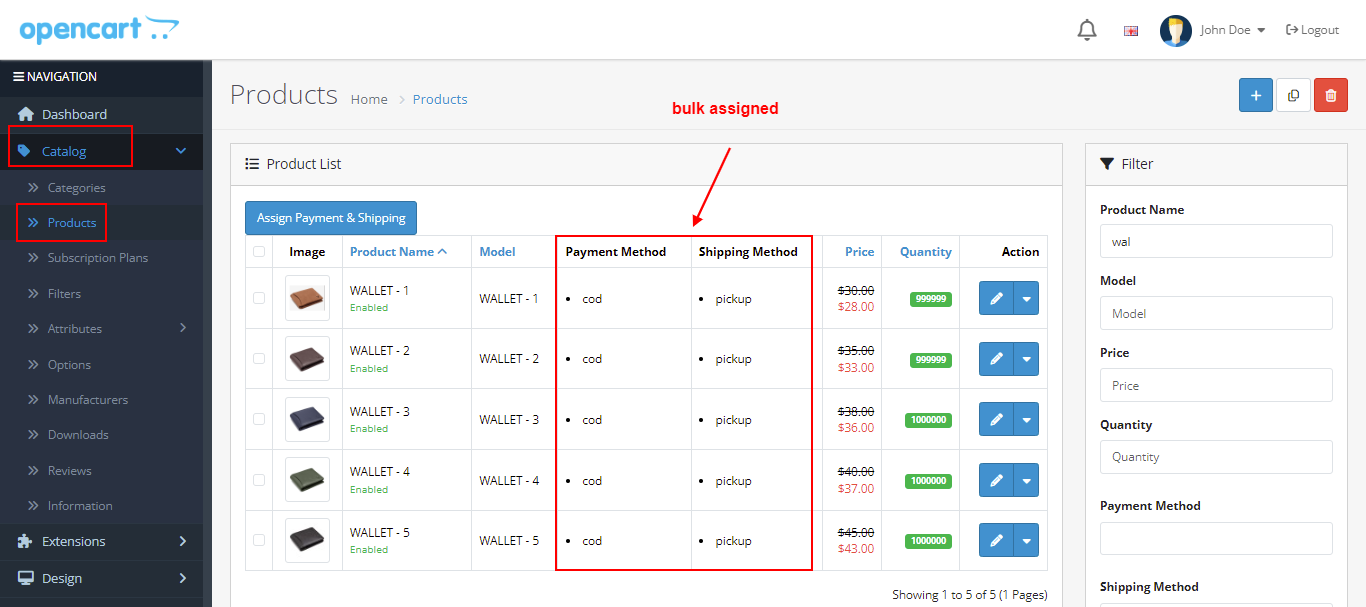Click the Logout link
This screenshot has height=607, width=1366.
point(1312,30)
